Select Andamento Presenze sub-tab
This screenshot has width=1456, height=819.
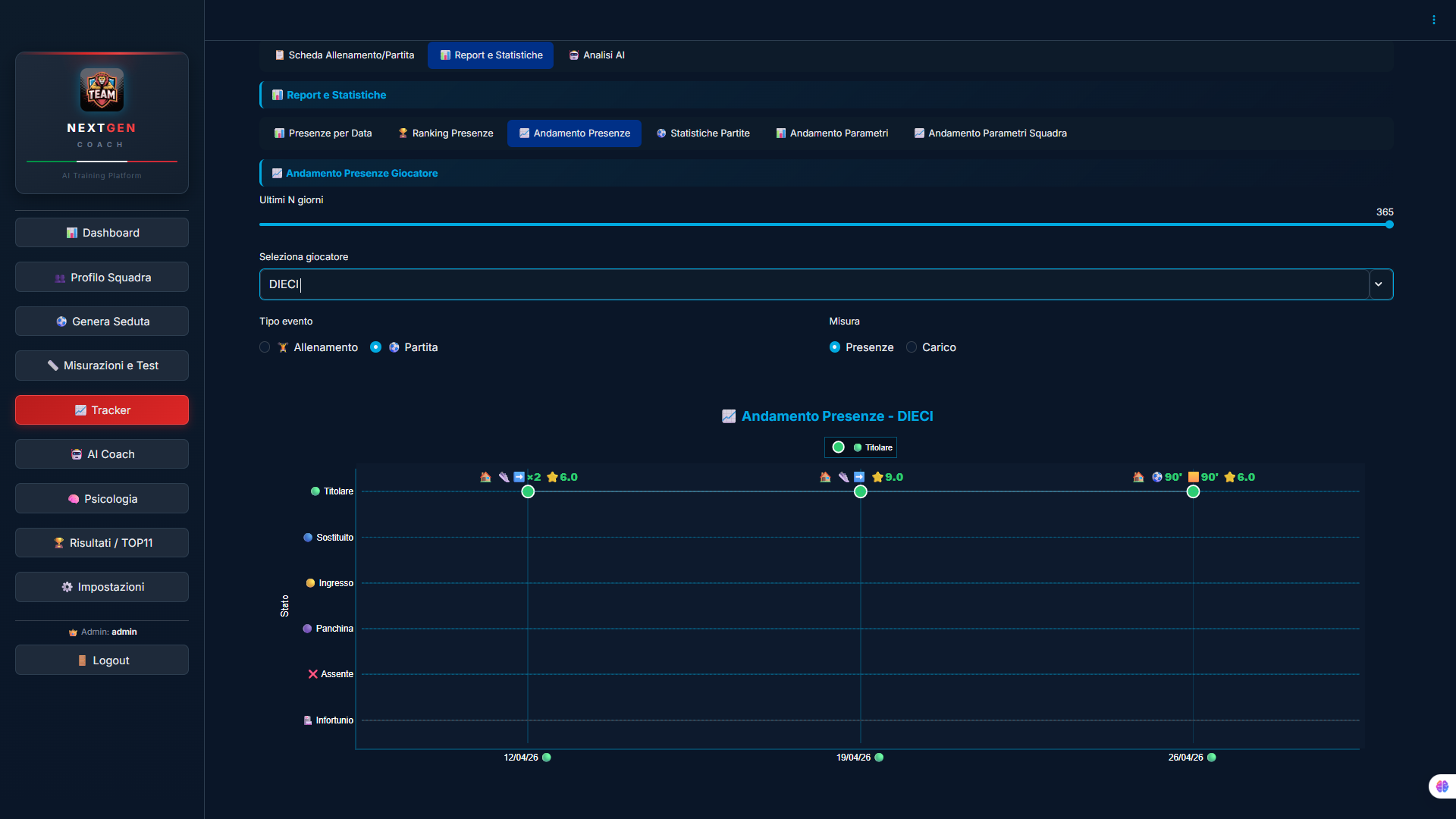(574, 133)
